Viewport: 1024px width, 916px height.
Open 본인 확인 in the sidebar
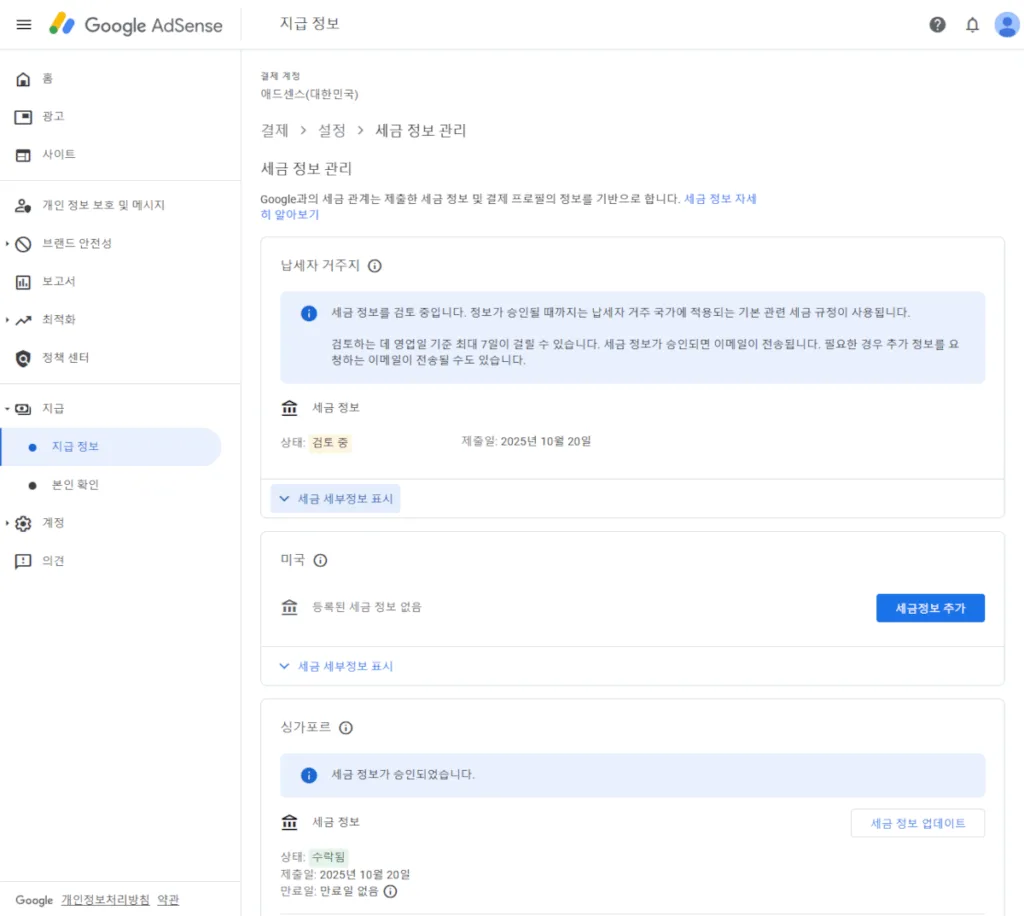pos(75,485)
